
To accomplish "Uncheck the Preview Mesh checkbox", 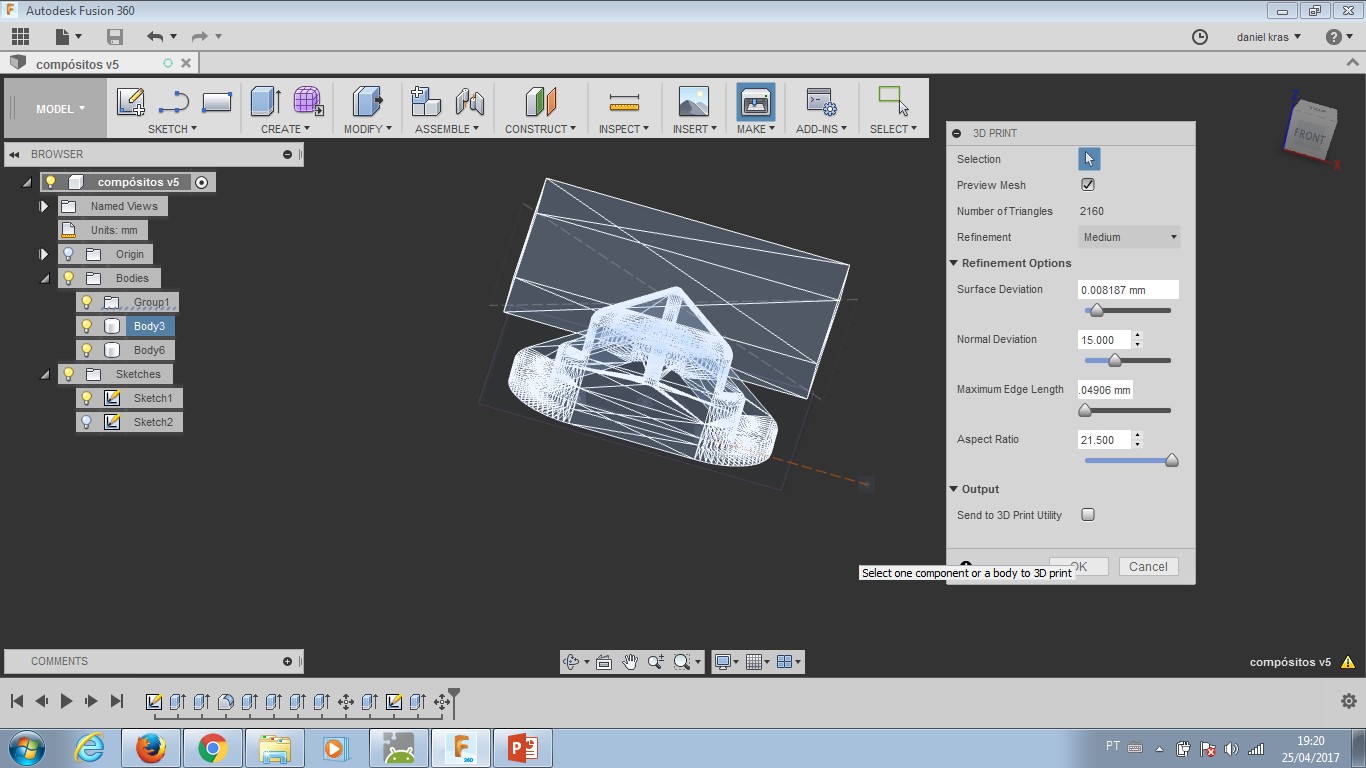I will 1088,185.
